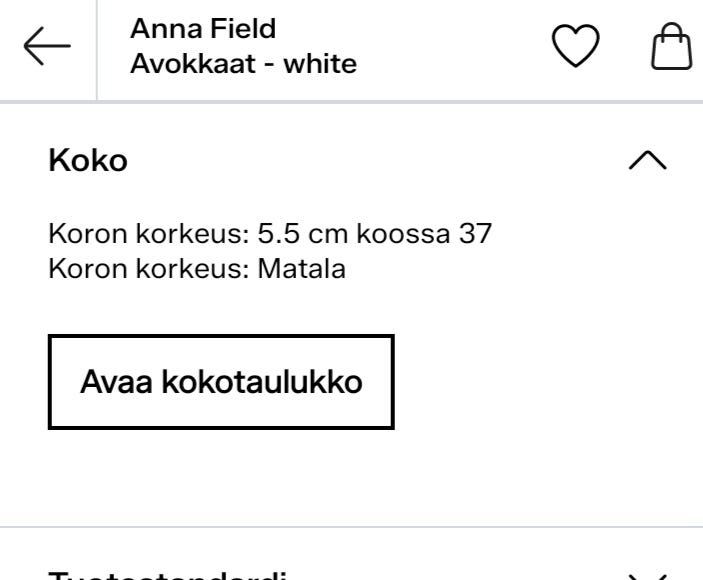Image resolution: width=703 pixels, height=580 pixels.
Task: Add shoes to wishlist with the heart icon
Action: pos(575,46)
